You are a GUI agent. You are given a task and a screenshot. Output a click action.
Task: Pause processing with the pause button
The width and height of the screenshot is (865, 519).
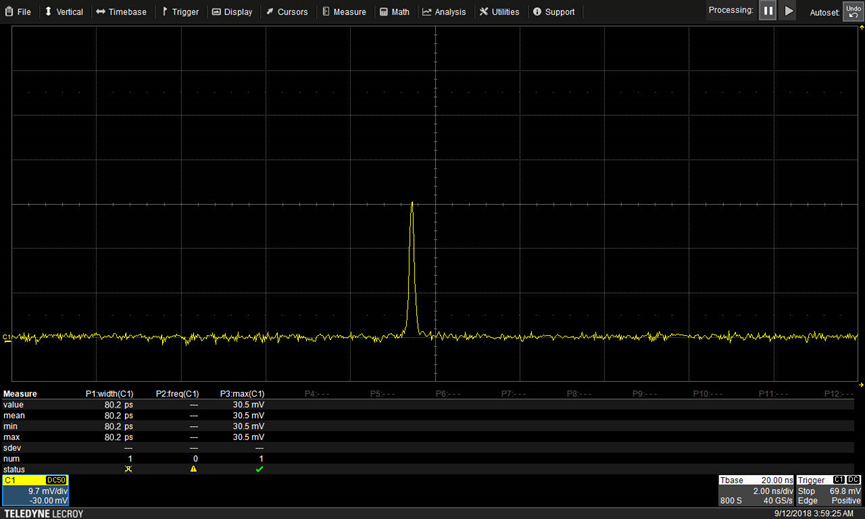(x=767, y=10)
